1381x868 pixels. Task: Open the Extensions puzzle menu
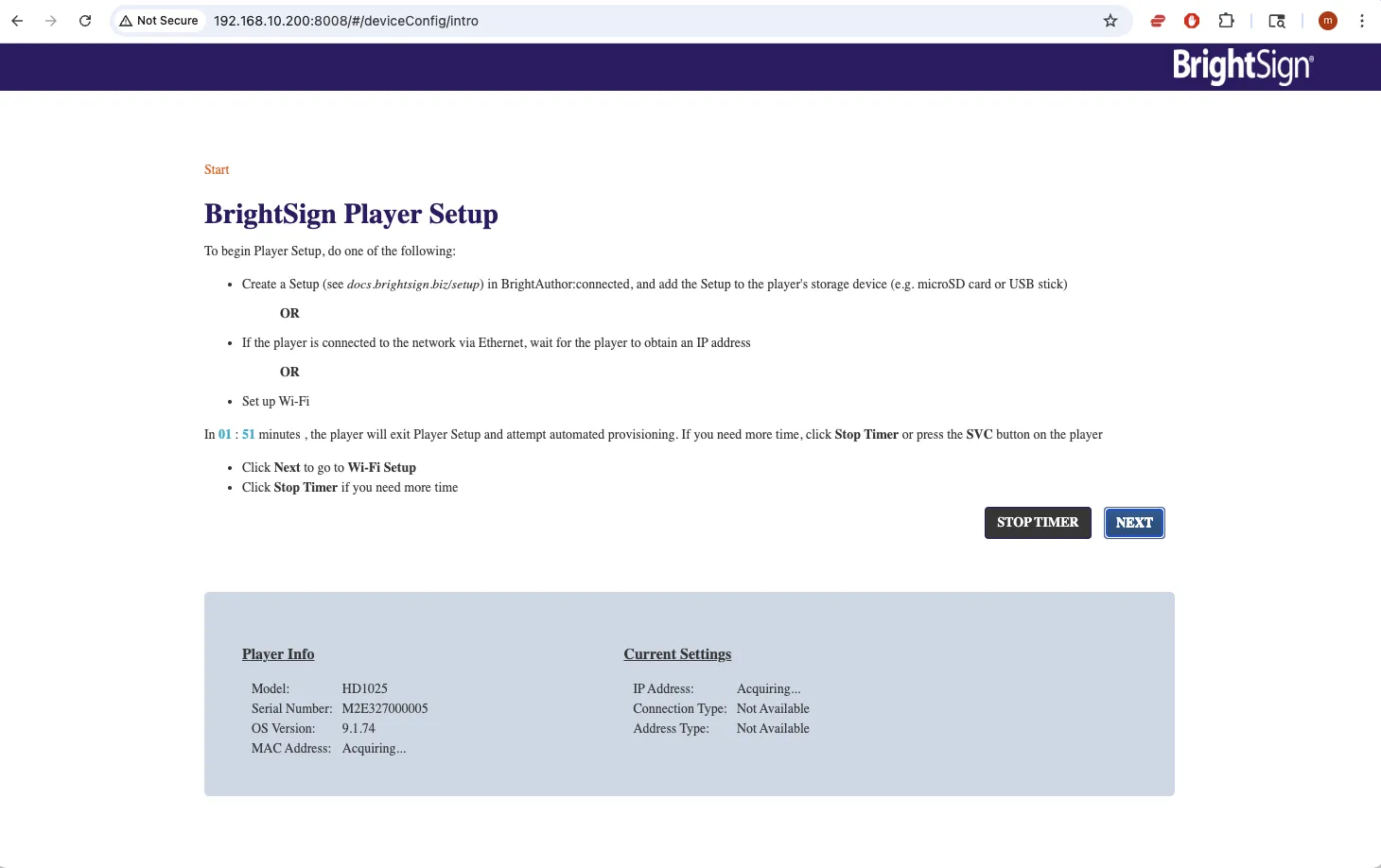(x=1226, y=21)
